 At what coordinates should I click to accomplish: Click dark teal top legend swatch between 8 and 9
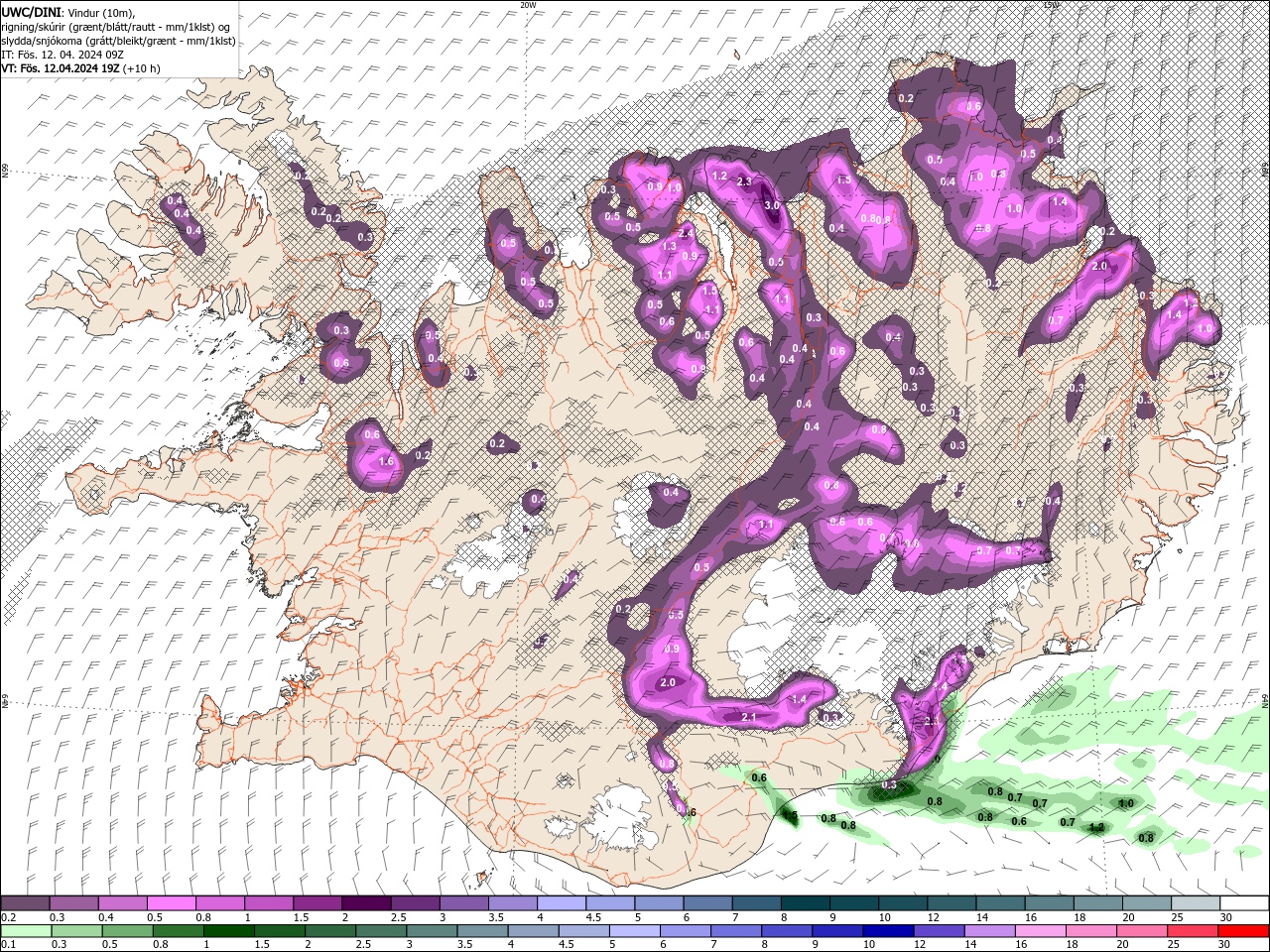point(806,903)
